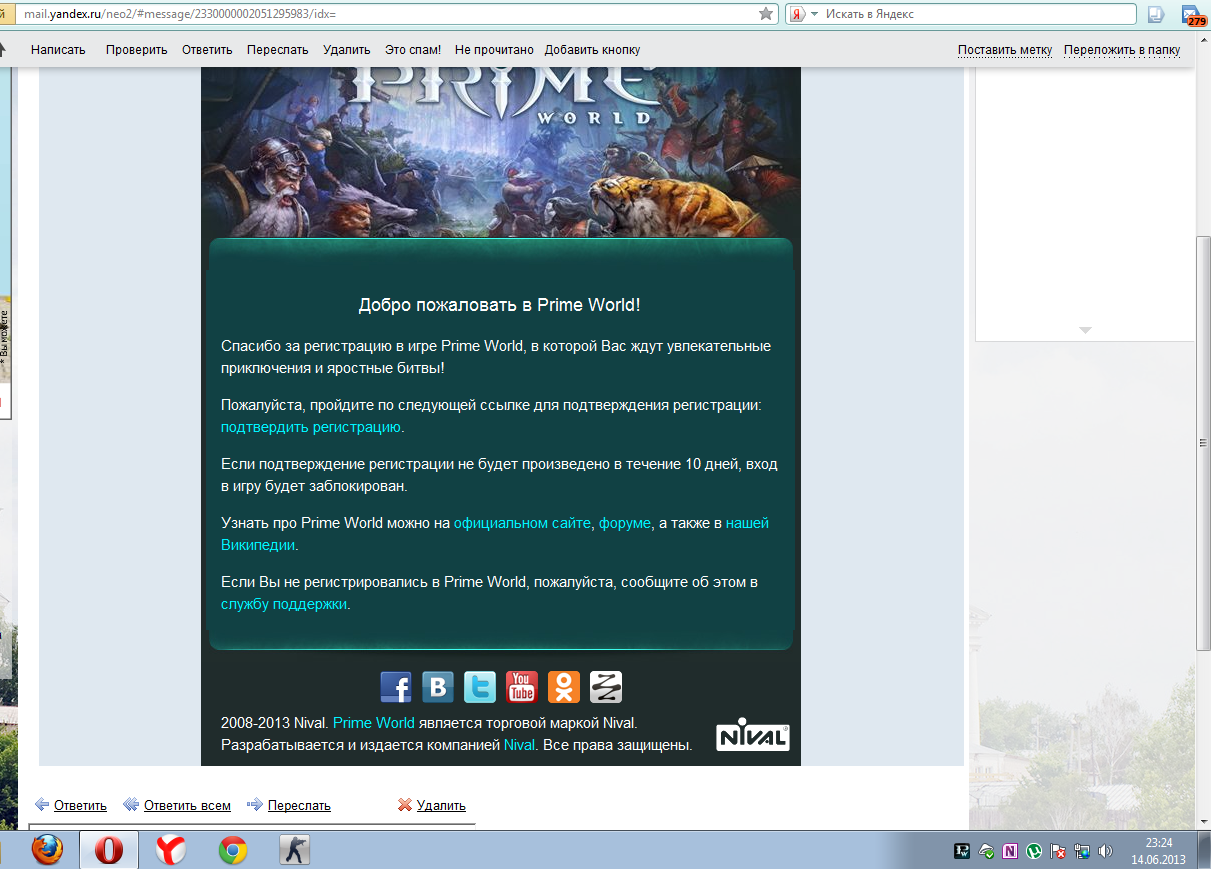The image size is (1211, 869).
Task: Click 'Добавить кнопку' in toolbar
Action: 592,50
